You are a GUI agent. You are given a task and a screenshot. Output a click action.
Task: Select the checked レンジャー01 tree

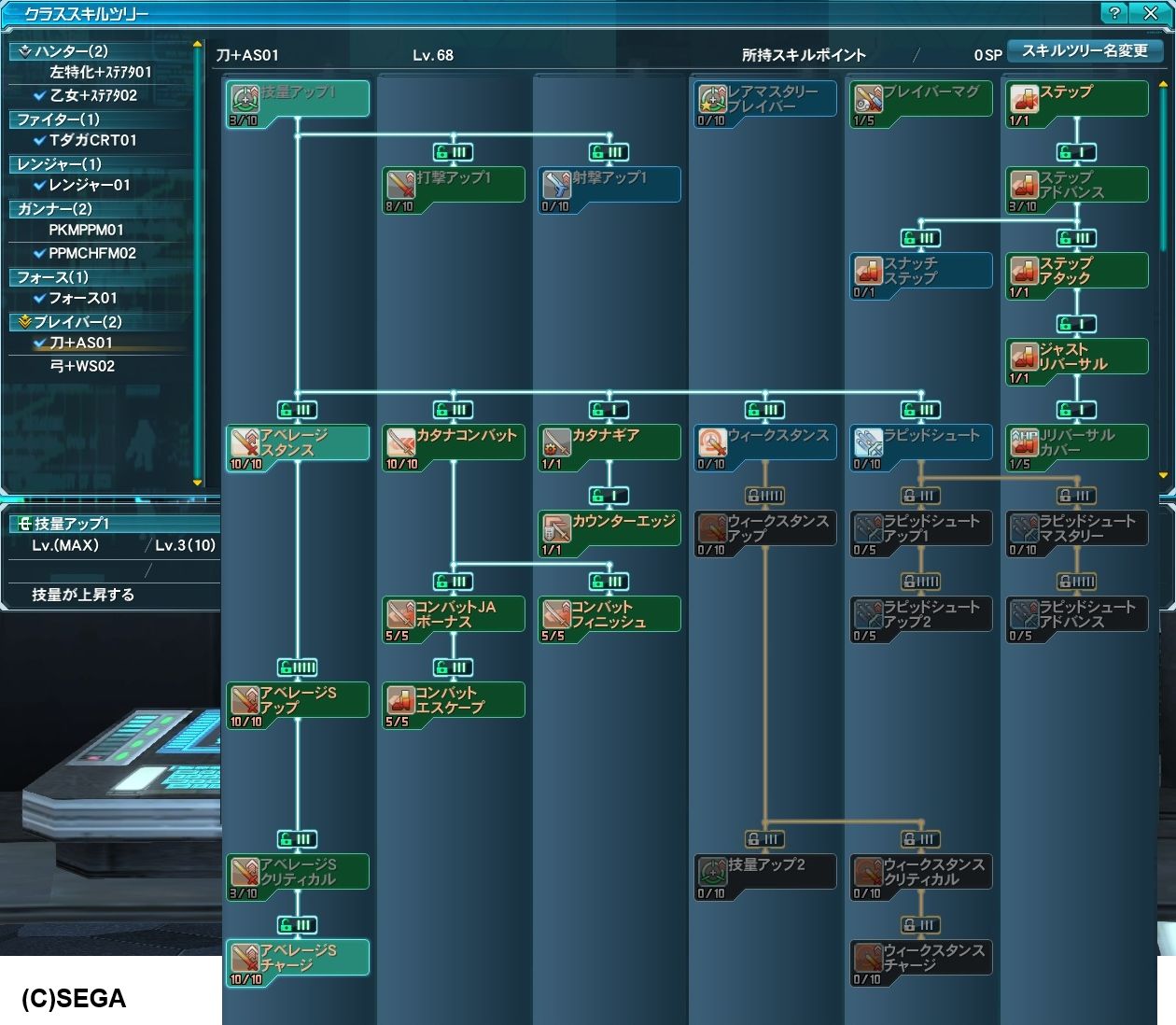pyautogui.click(x=90, y=185)
